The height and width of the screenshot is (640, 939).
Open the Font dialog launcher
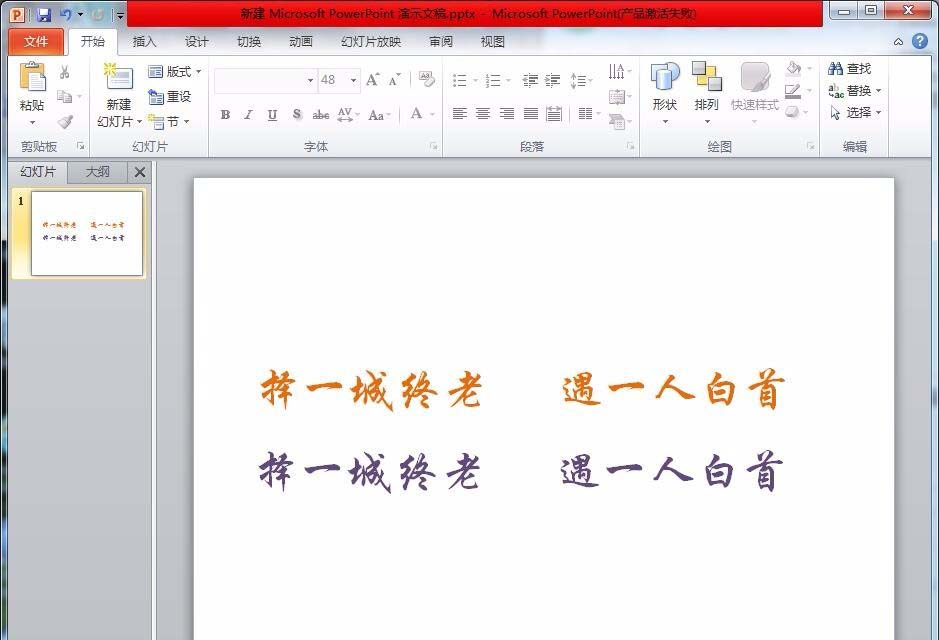434,146
